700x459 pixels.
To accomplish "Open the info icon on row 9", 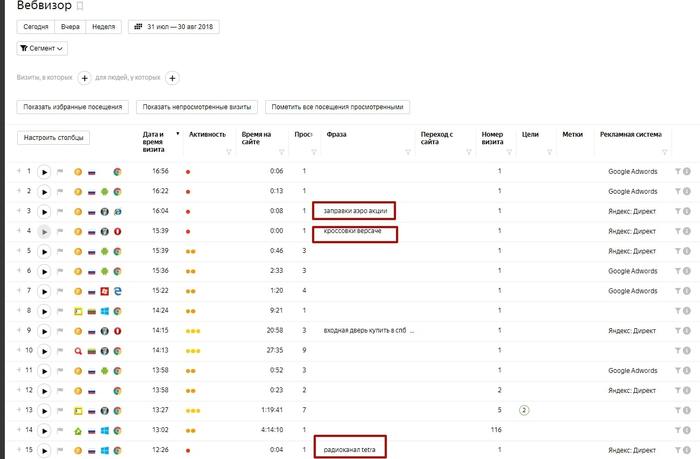I will (687, 330).
